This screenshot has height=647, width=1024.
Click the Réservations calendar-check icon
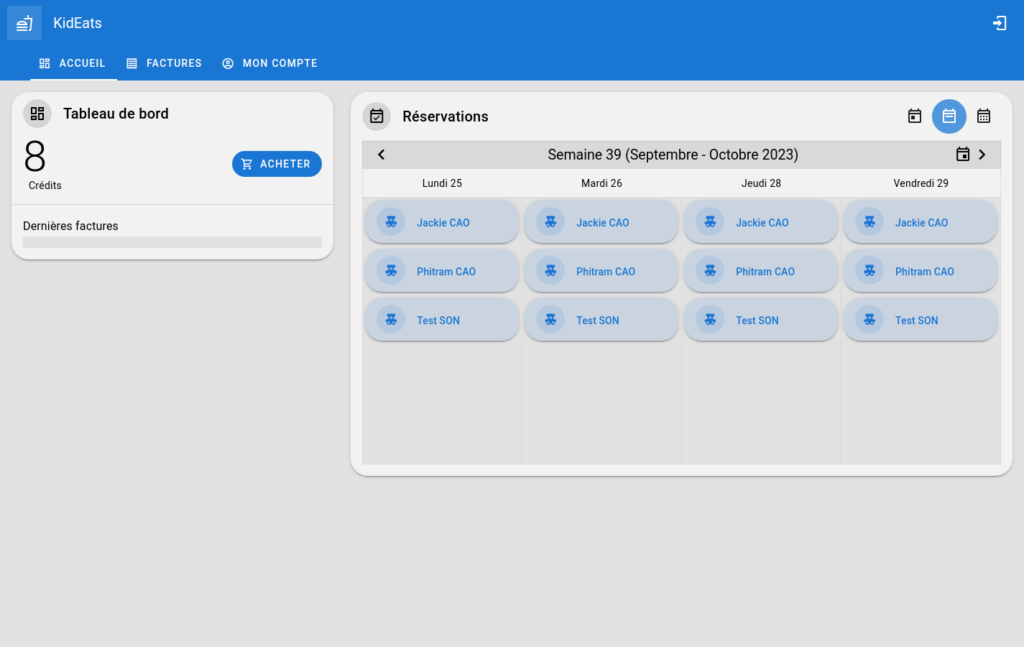[x=377, y=116]
